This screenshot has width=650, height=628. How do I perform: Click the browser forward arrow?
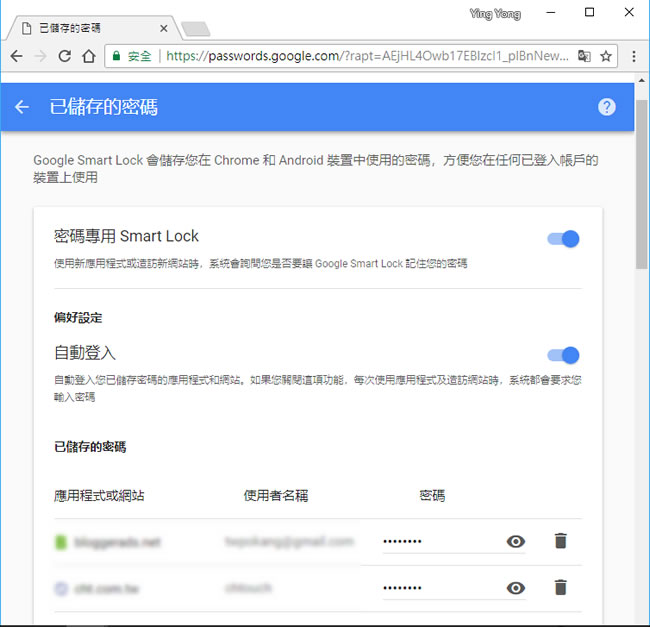40,56
